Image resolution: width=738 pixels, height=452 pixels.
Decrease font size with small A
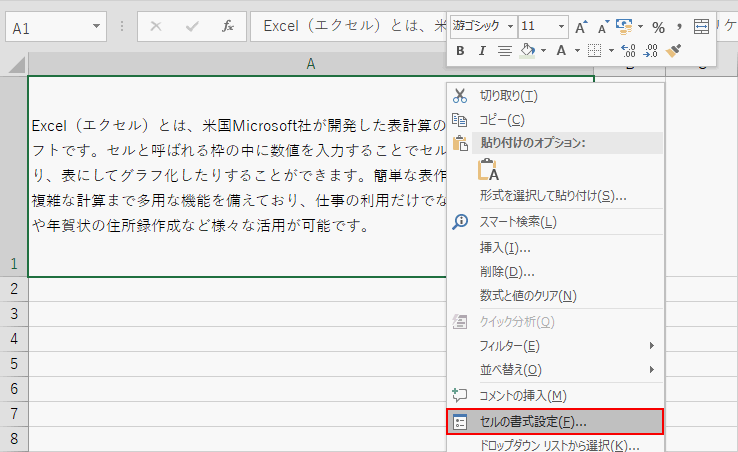(x=603, y=27)
